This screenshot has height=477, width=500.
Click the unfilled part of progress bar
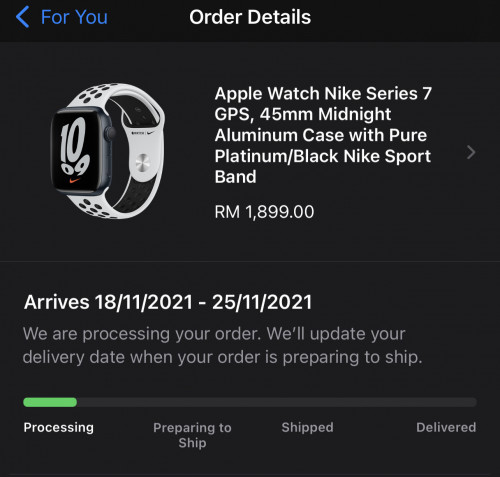pos(277,402)
